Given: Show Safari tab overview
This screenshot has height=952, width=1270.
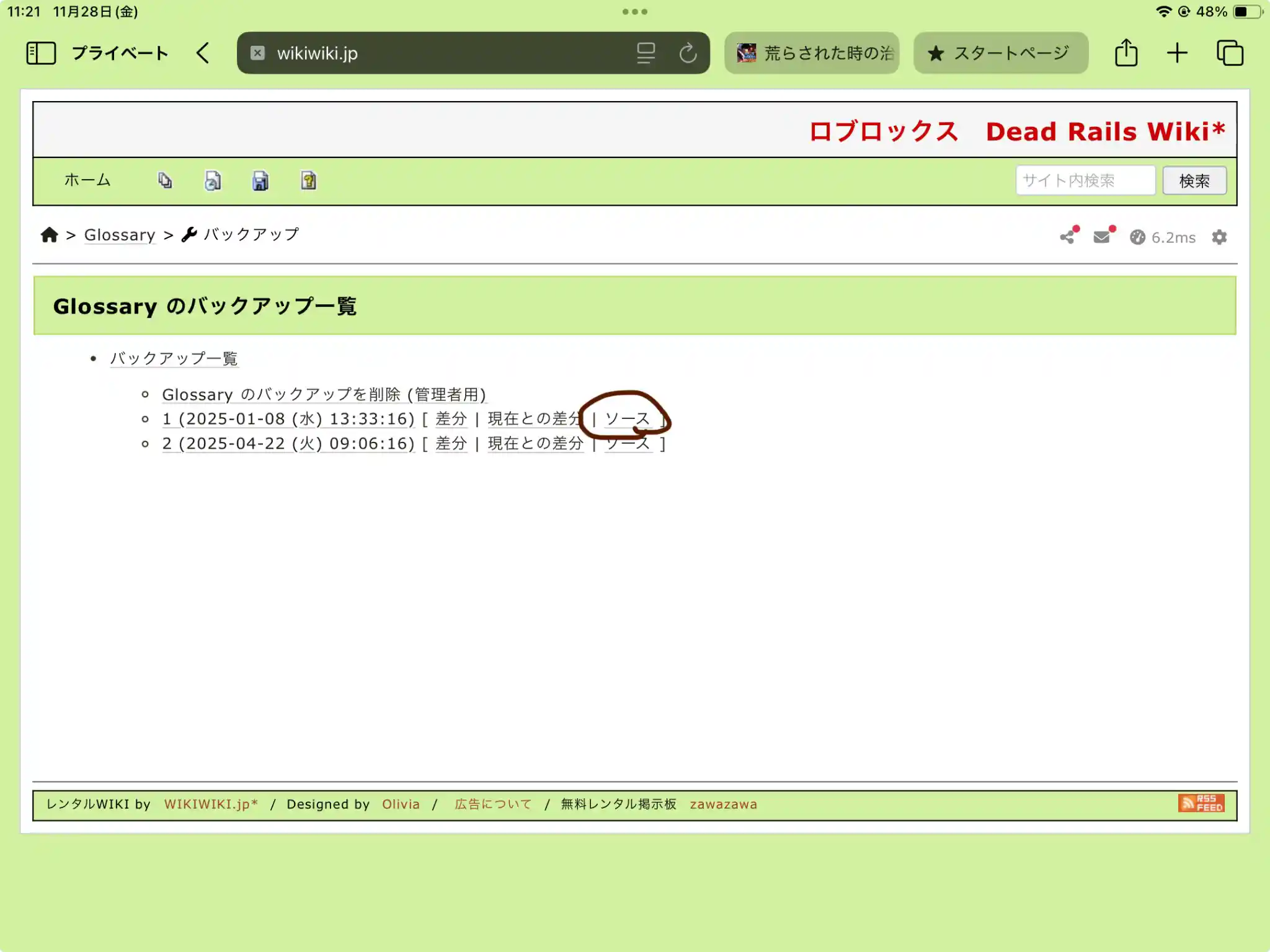Looking at the screenshot, I should point(1230,53).
